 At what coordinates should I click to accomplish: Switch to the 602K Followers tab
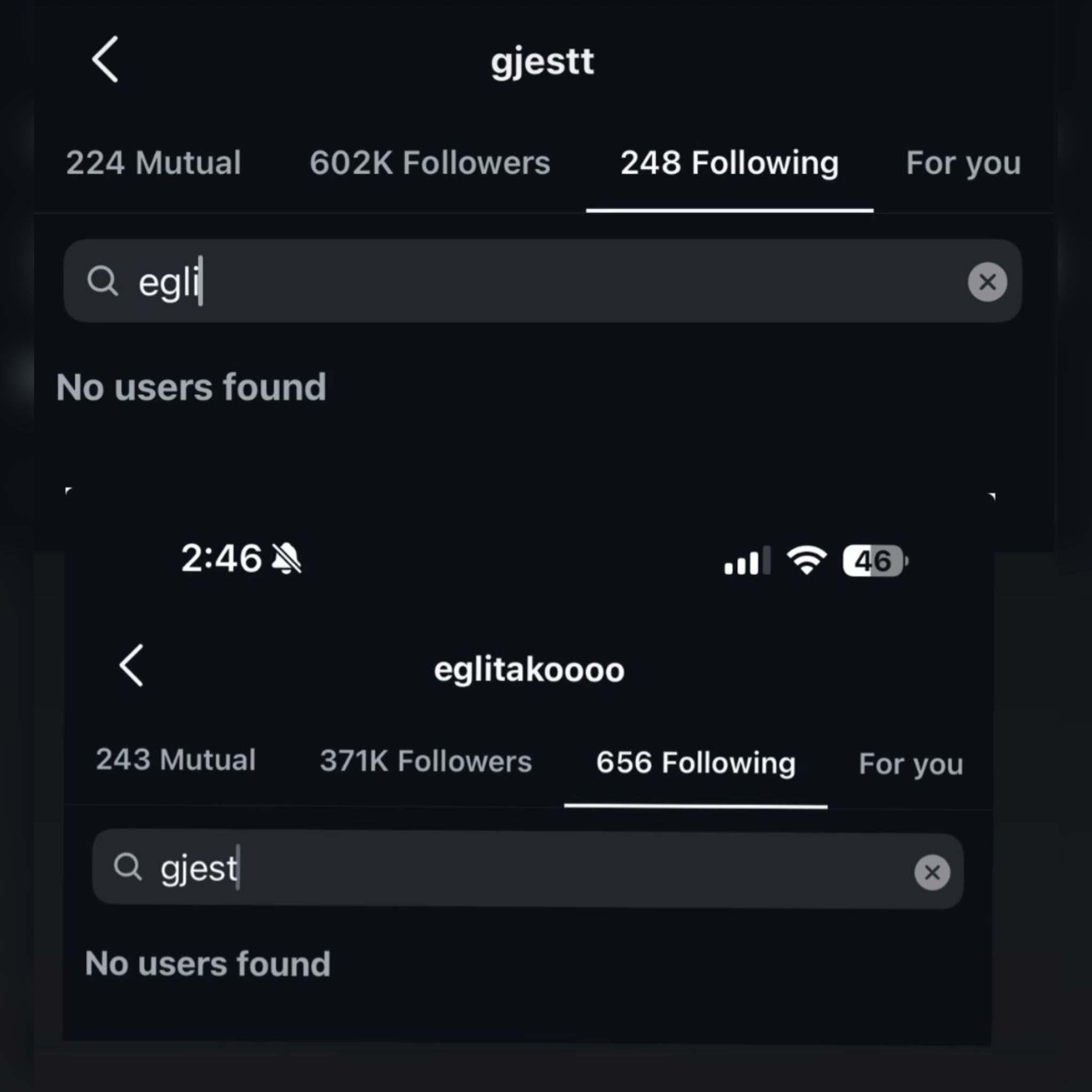click(430, 163)
